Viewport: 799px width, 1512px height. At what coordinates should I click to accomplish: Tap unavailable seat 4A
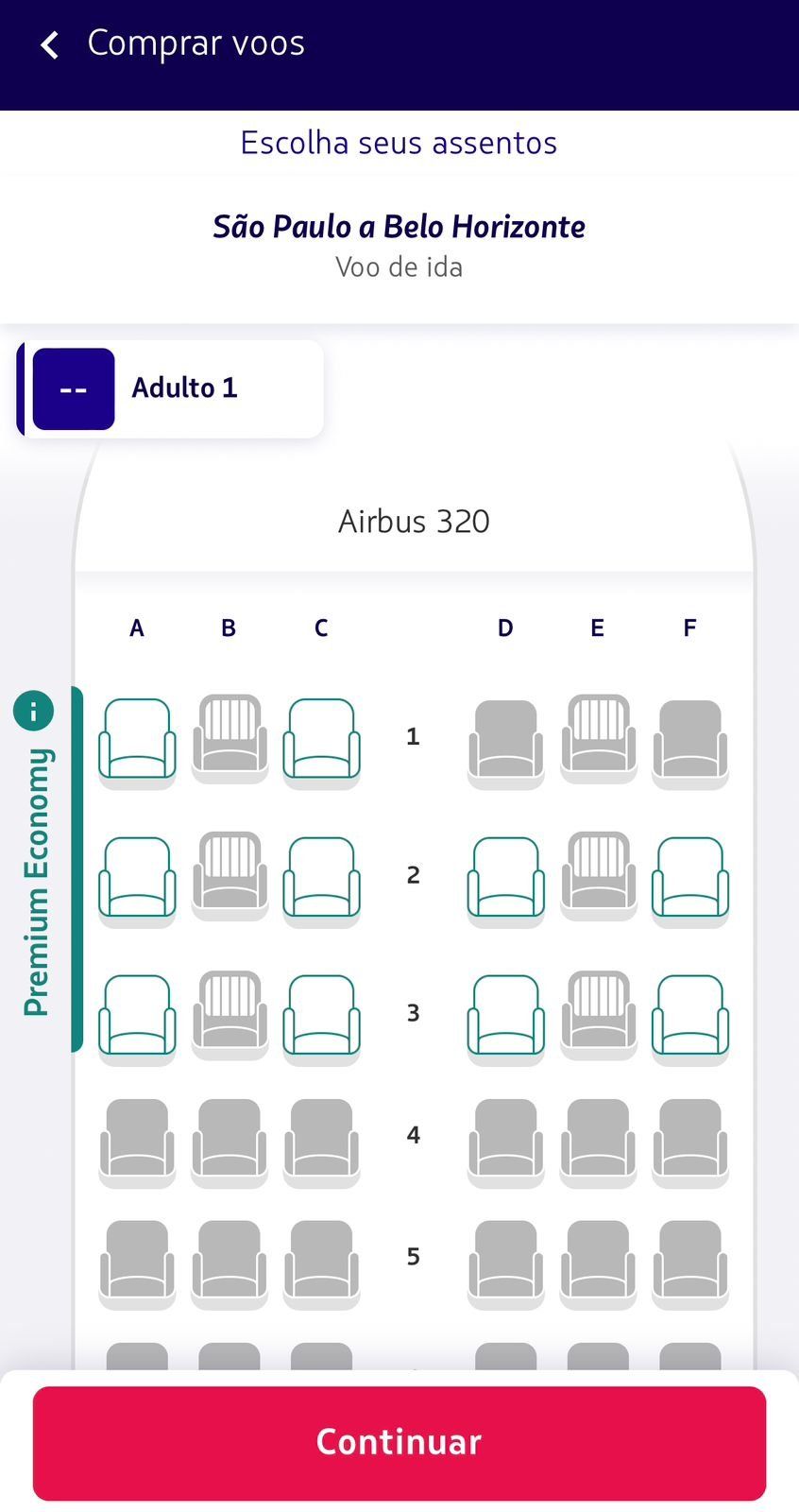pyautogui.click(x=137, y=1139)
